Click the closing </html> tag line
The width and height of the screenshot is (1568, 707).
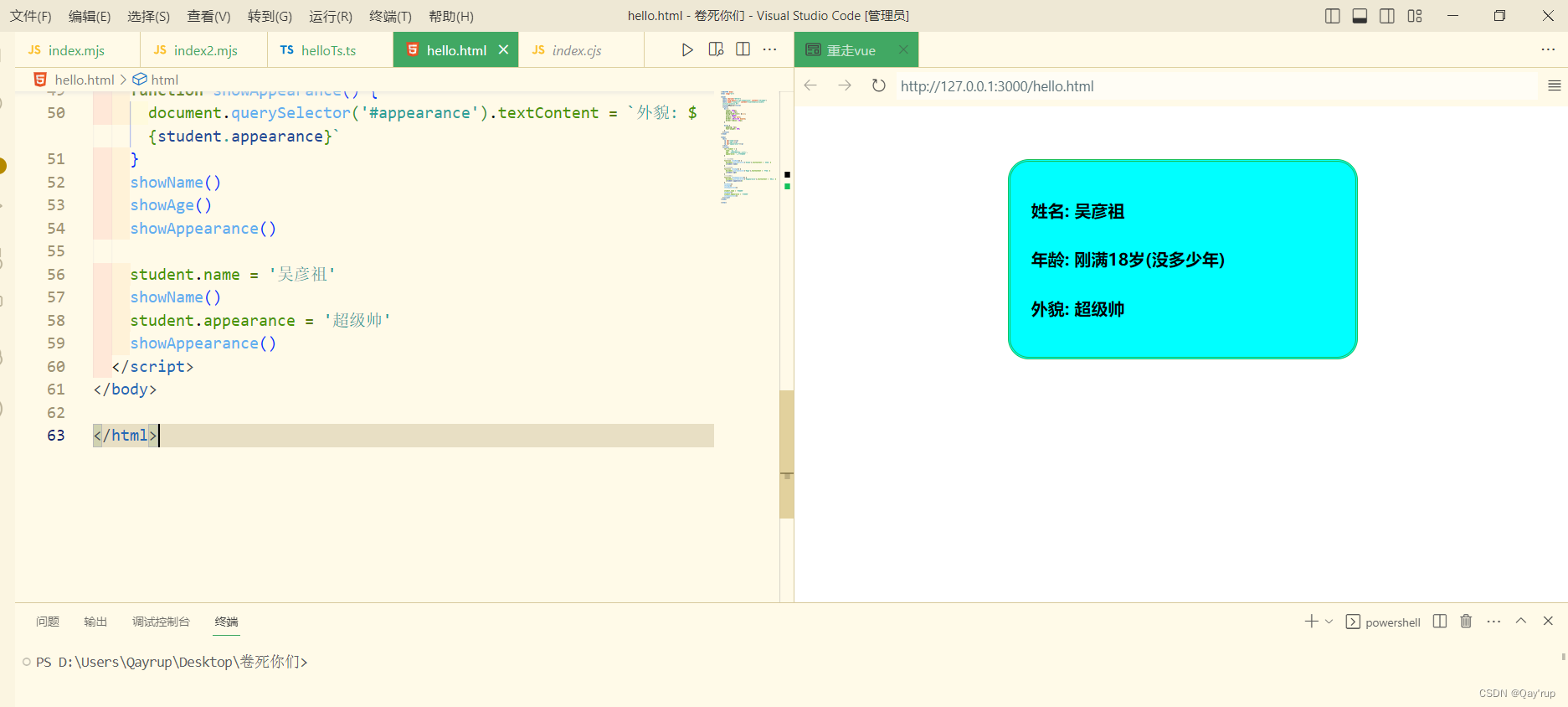[404, 435]
